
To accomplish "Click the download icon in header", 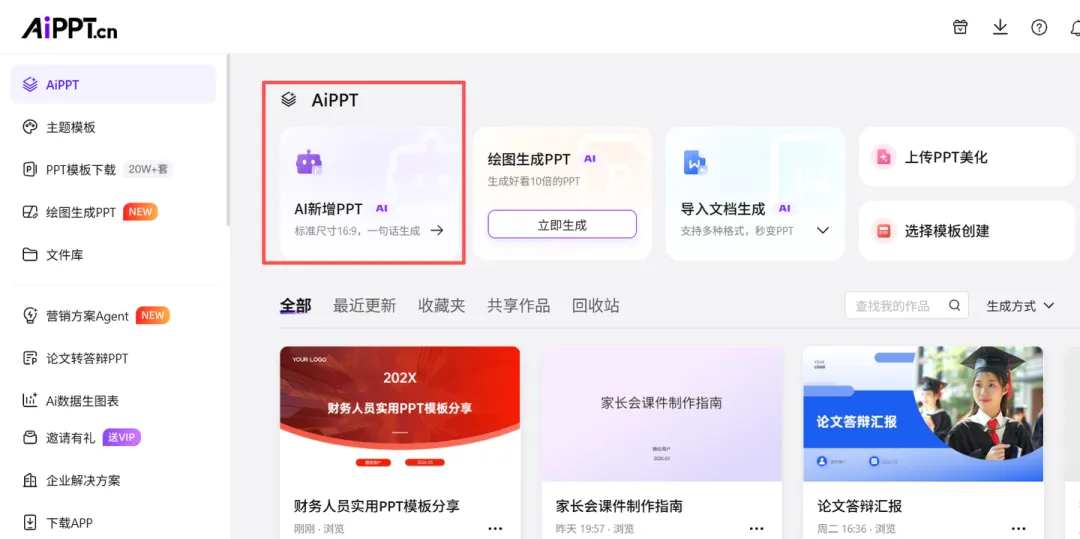I will click(999, 27).
